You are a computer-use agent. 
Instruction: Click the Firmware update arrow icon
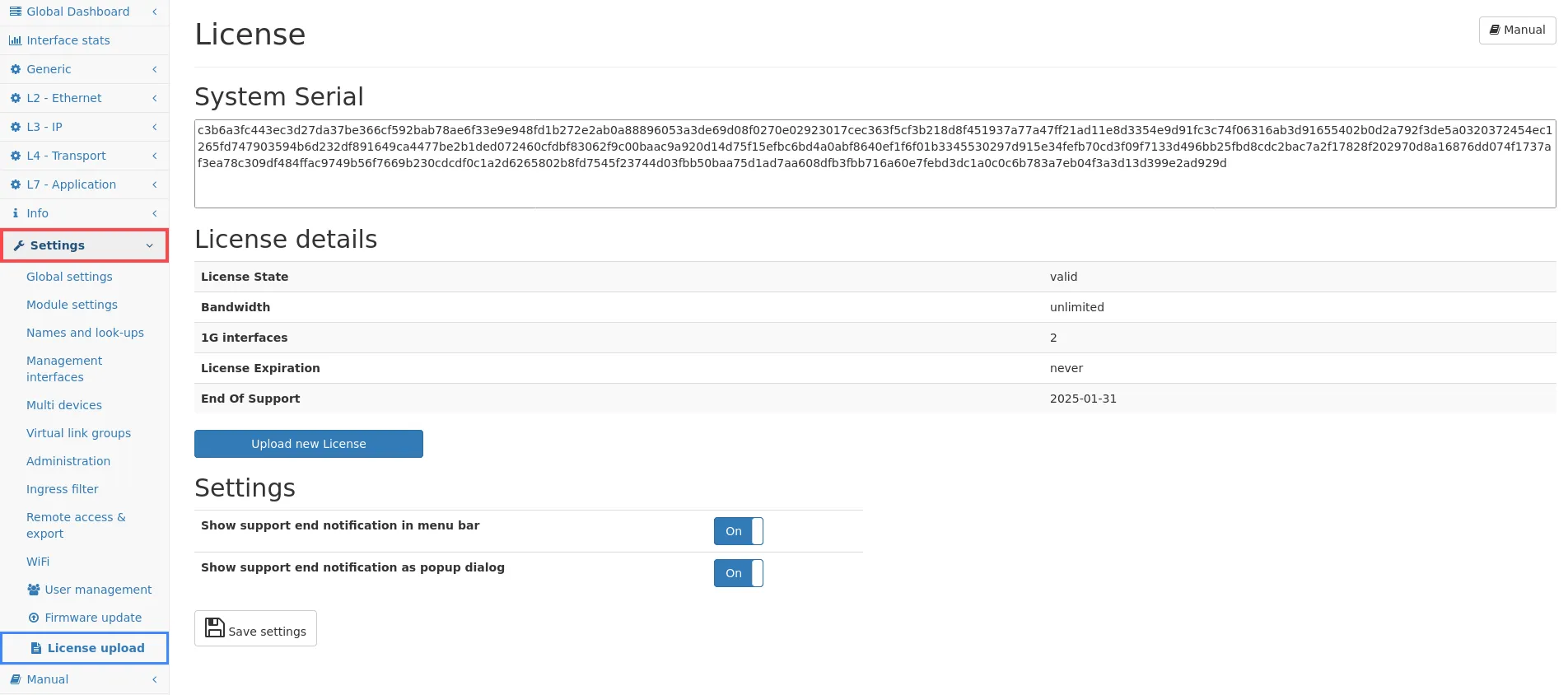[x=34, y=618]
